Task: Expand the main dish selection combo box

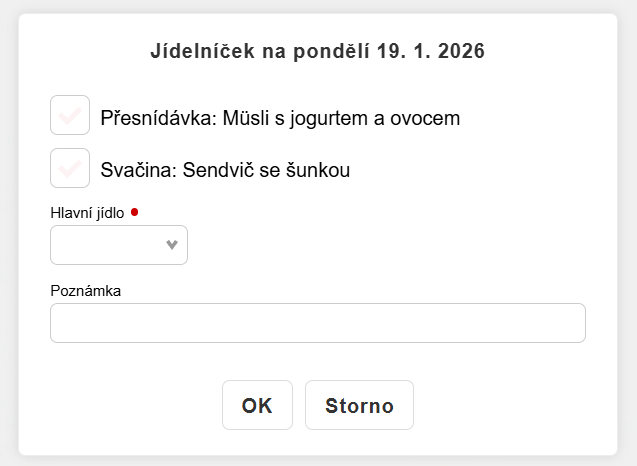Action: pyautogui.click(x=118, y=245)
